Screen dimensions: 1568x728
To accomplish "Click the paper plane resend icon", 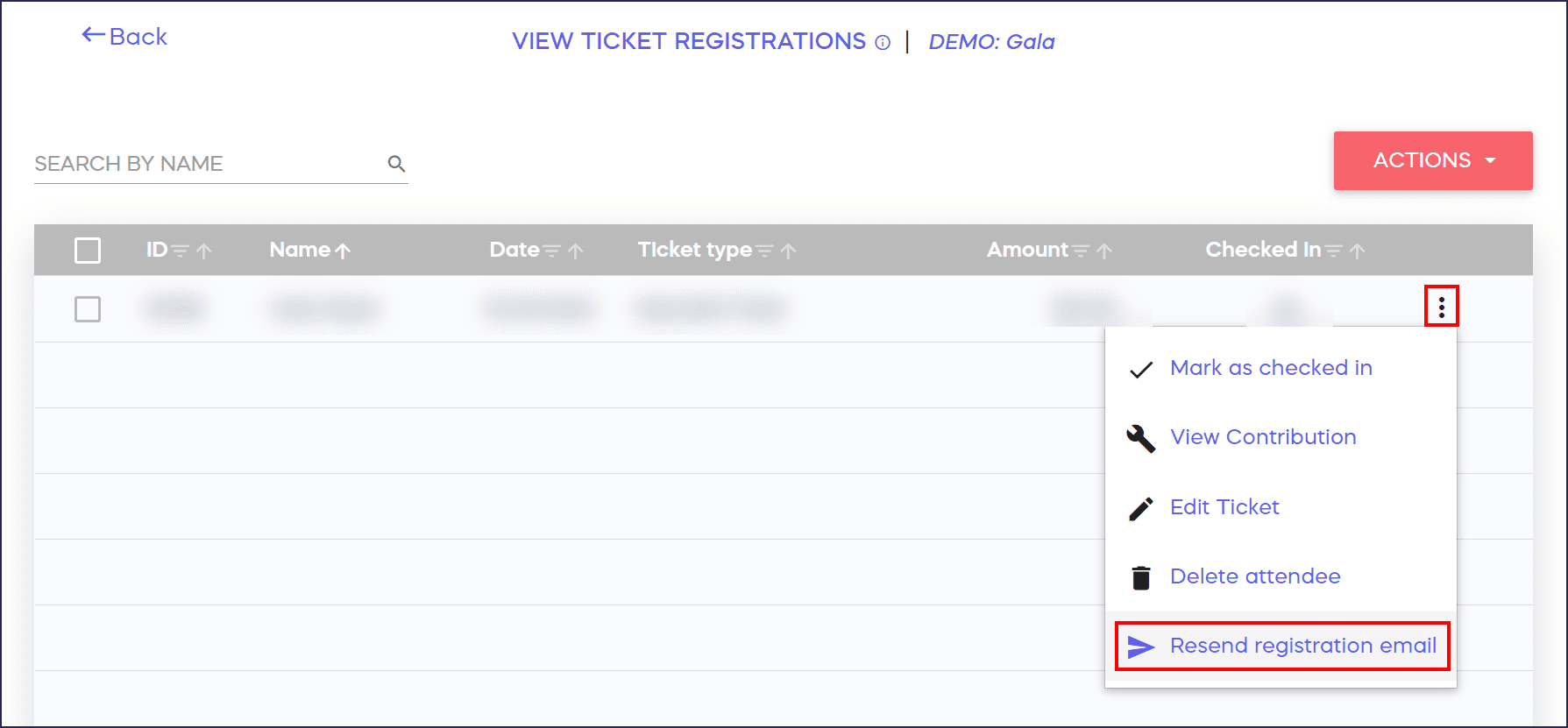I will 1140,647.
